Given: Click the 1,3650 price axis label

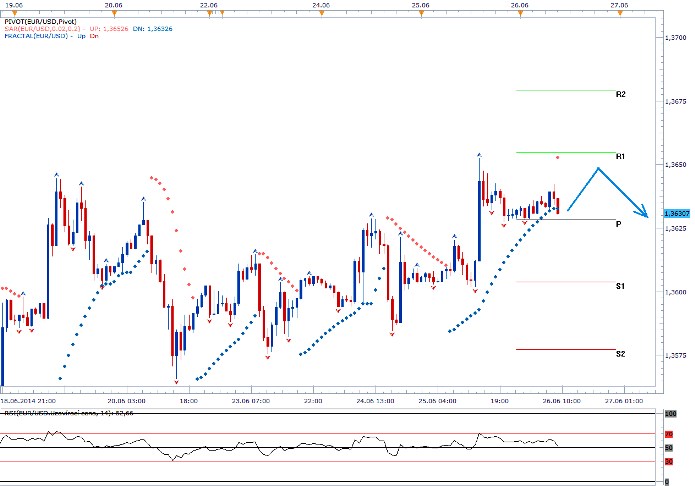Looking at the screenshot, I should coord(676,165).
